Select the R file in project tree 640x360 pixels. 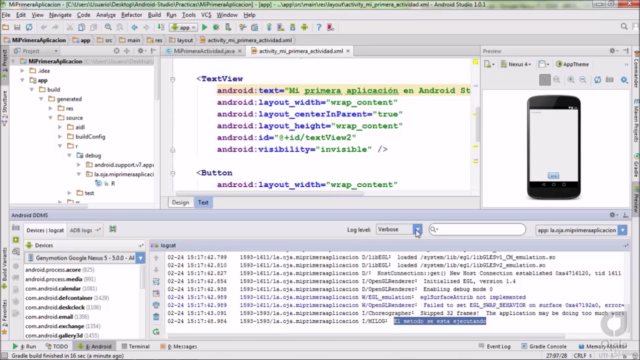tap(105, 184)
